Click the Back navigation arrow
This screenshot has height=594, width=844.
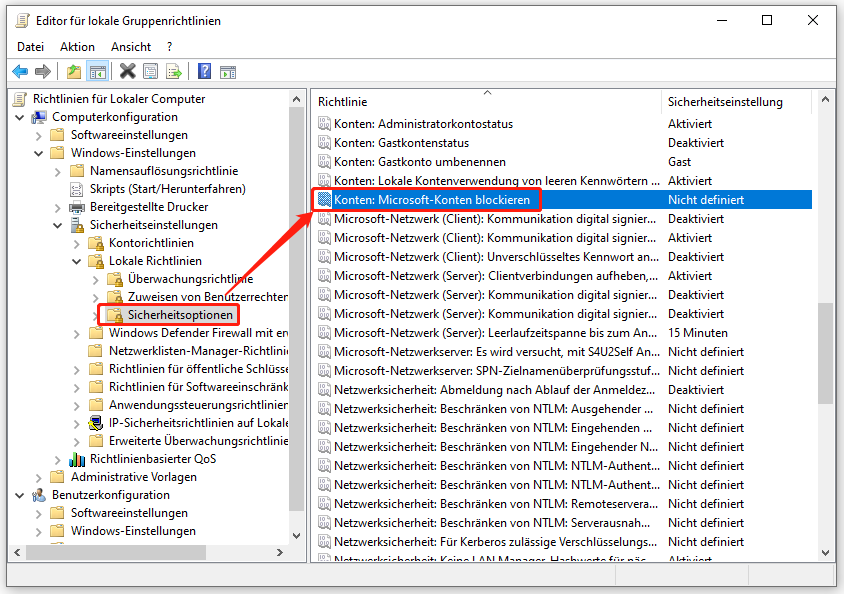tap(20, 71)
